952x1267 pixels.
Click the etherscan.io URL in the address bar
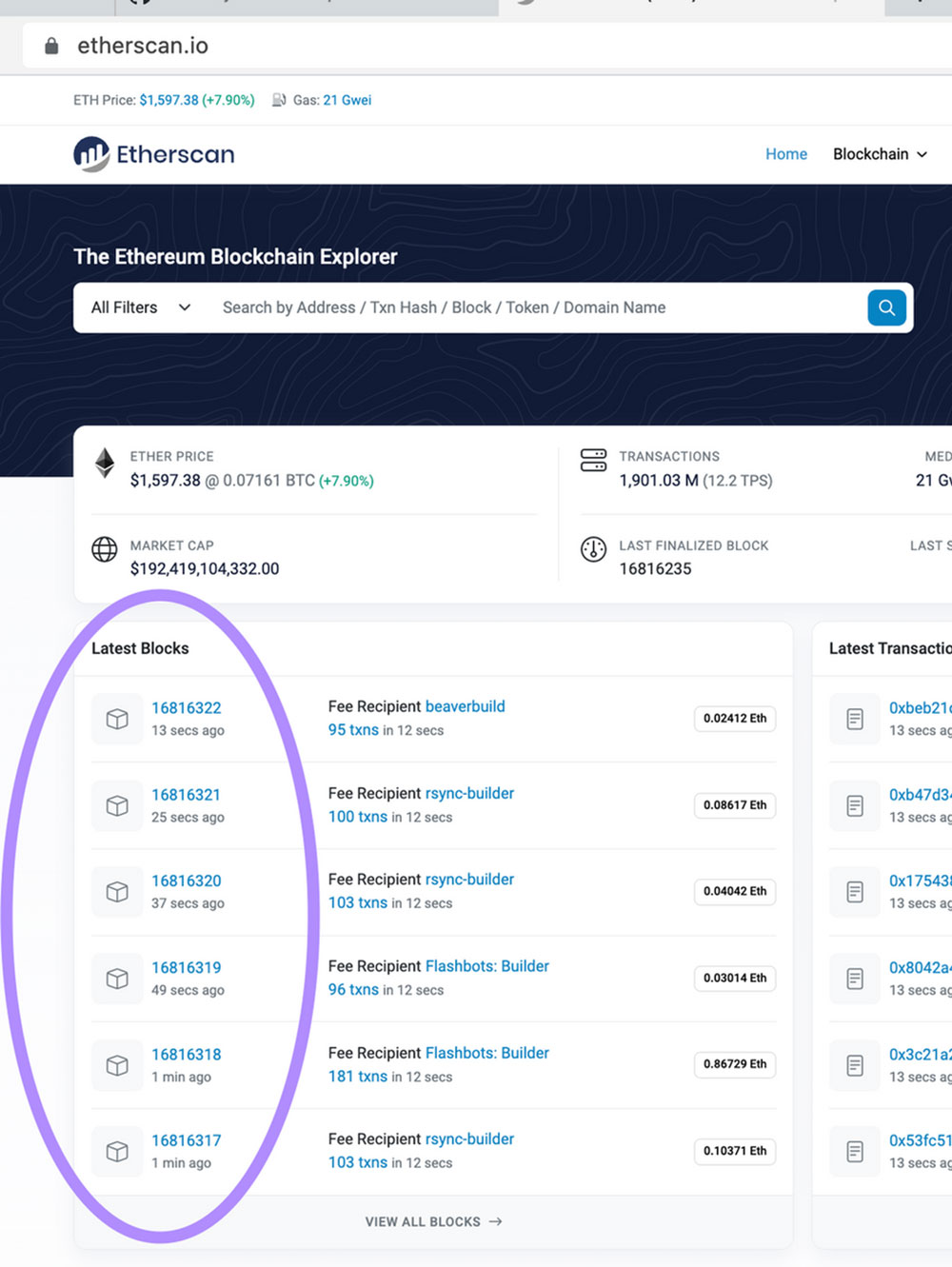[x=143, y=46]
